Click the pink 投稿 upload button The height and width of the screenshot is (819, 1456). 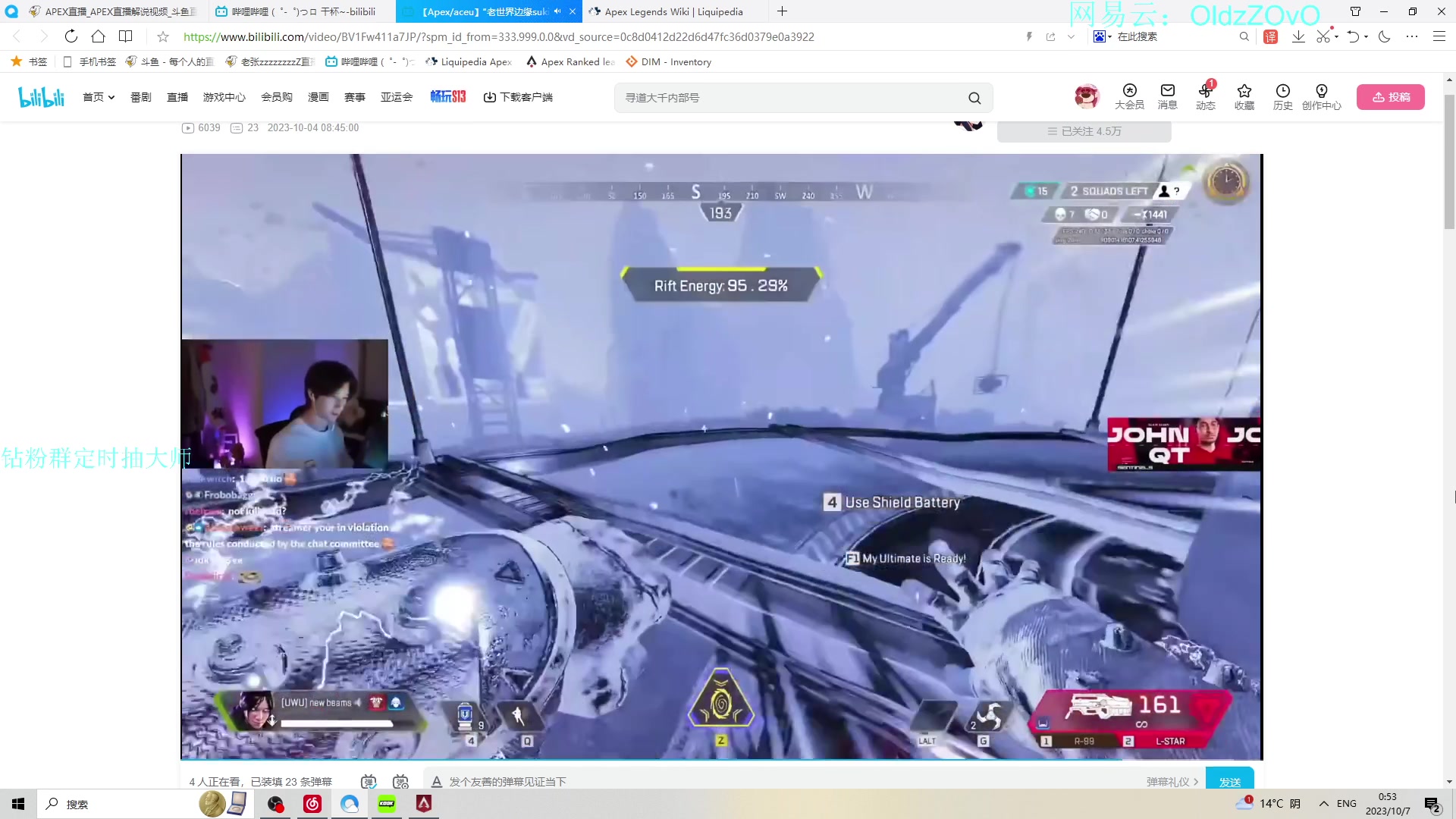pyautogui.click(x=1391, y=97)
